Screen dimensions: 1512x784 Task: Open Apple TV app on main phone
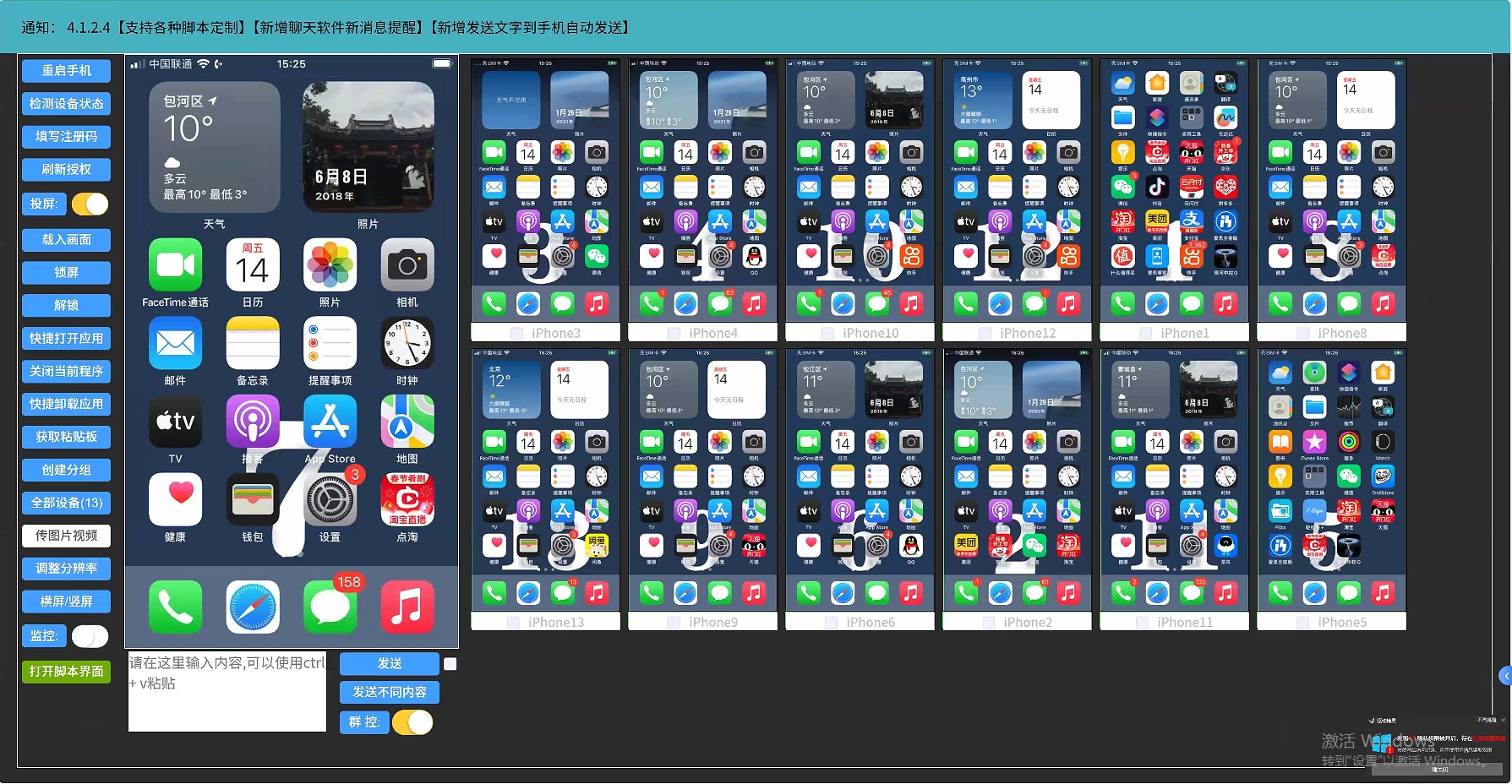click(x=175, y=422)
